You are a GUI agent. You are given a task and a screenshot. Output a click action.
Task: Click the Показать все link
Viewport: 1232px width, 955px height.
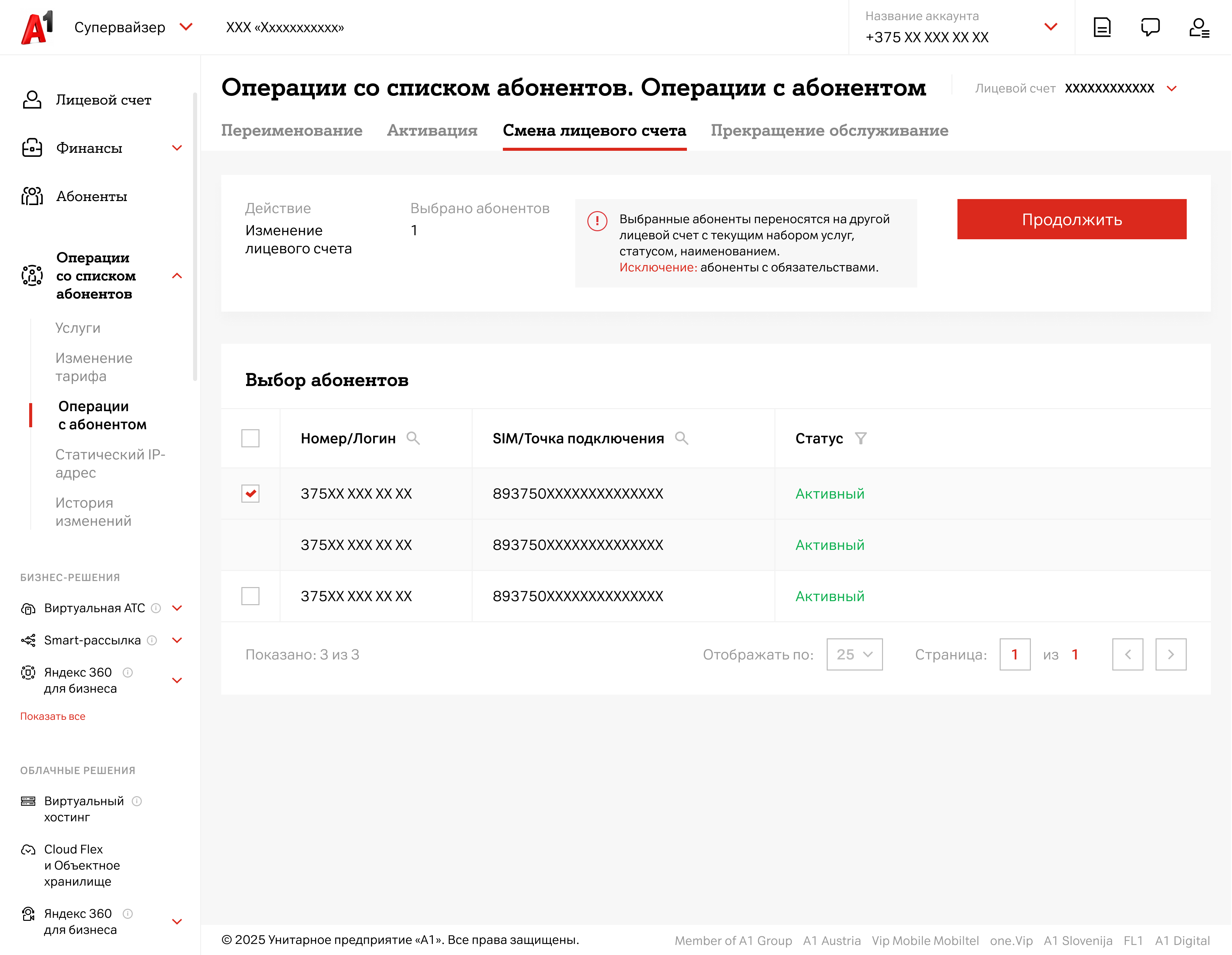[52, 716]
